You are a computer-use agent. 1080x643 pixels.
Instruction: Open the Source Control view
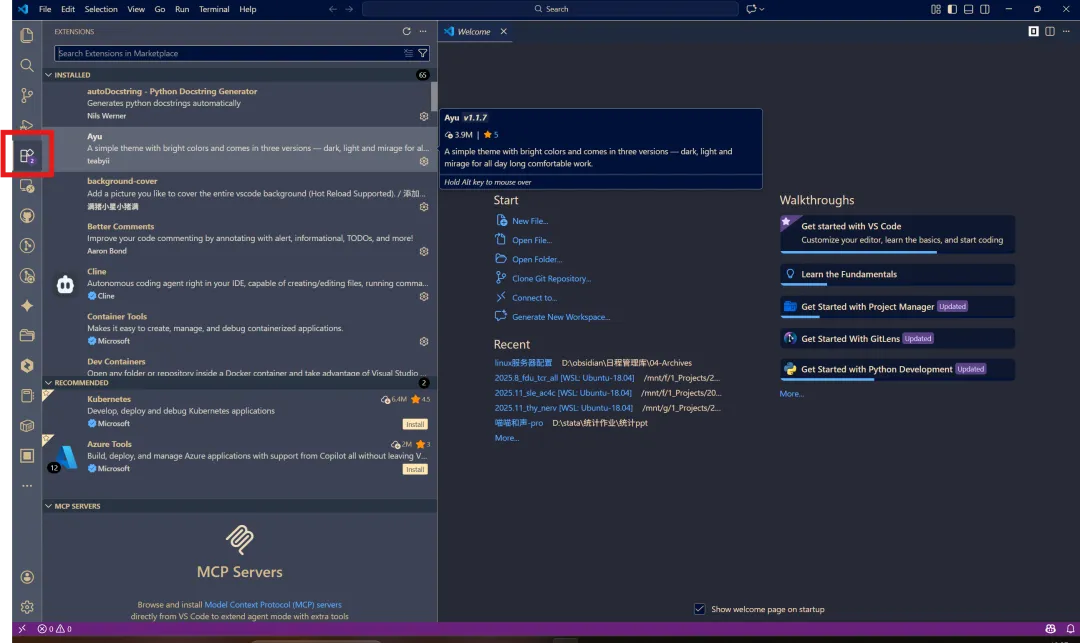(x=27, y=95)
